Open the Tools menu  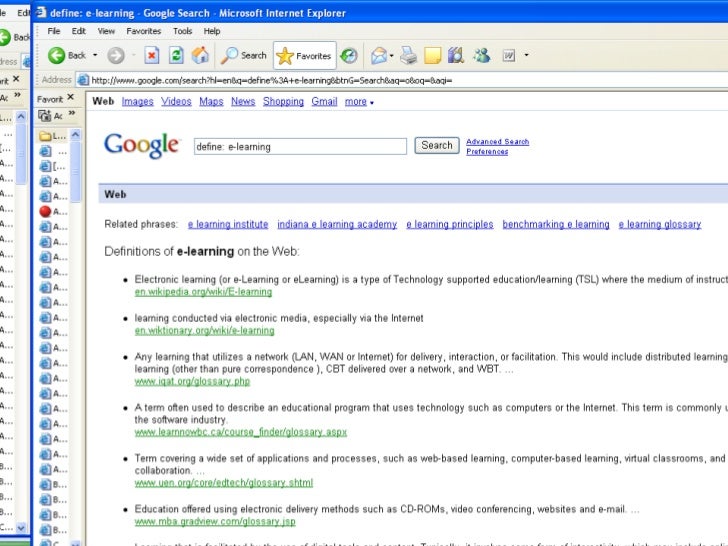182,31
